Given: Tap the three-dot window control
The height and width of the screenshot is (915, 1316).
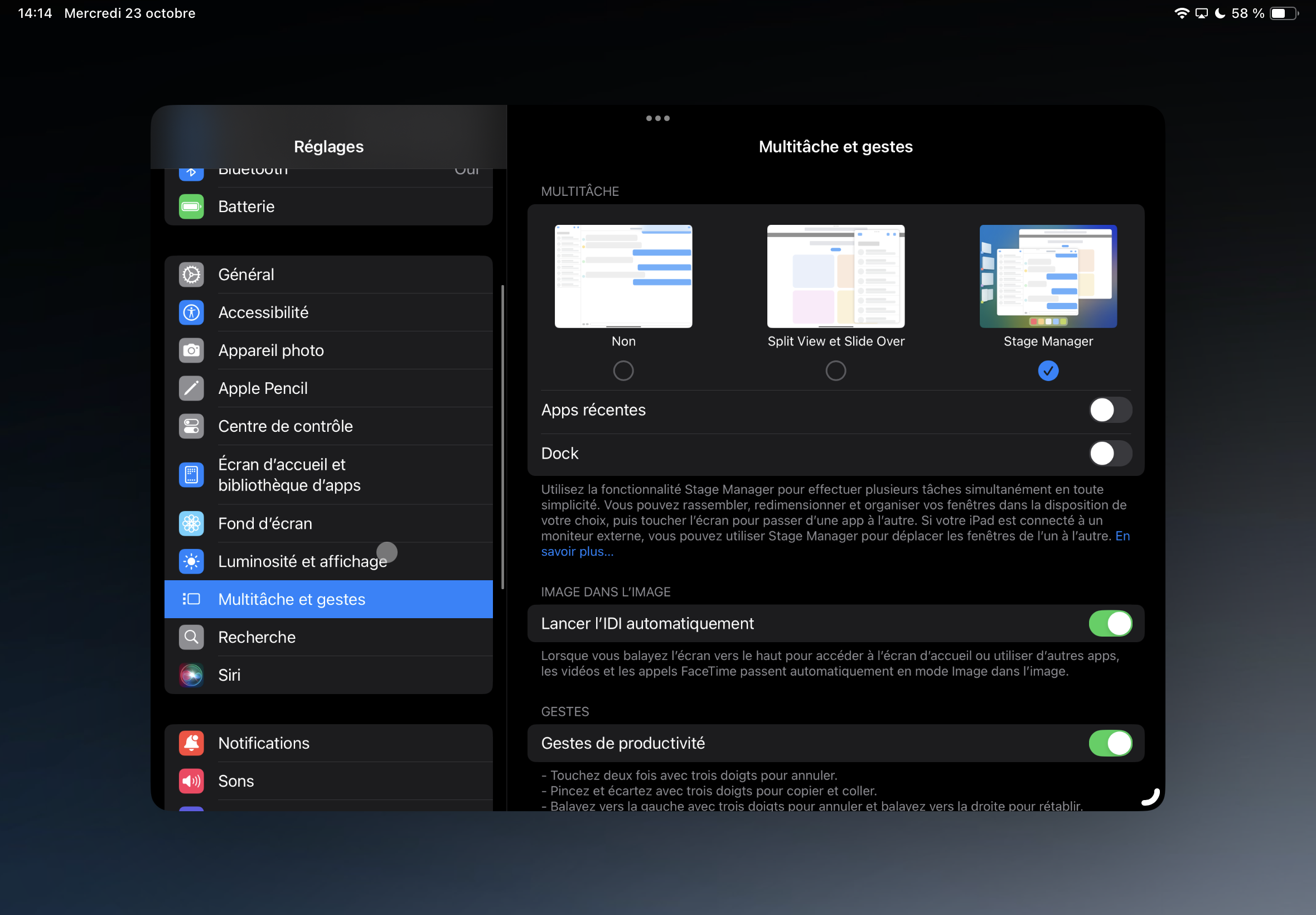Looking at the screenshot, I should coord(657,119).
